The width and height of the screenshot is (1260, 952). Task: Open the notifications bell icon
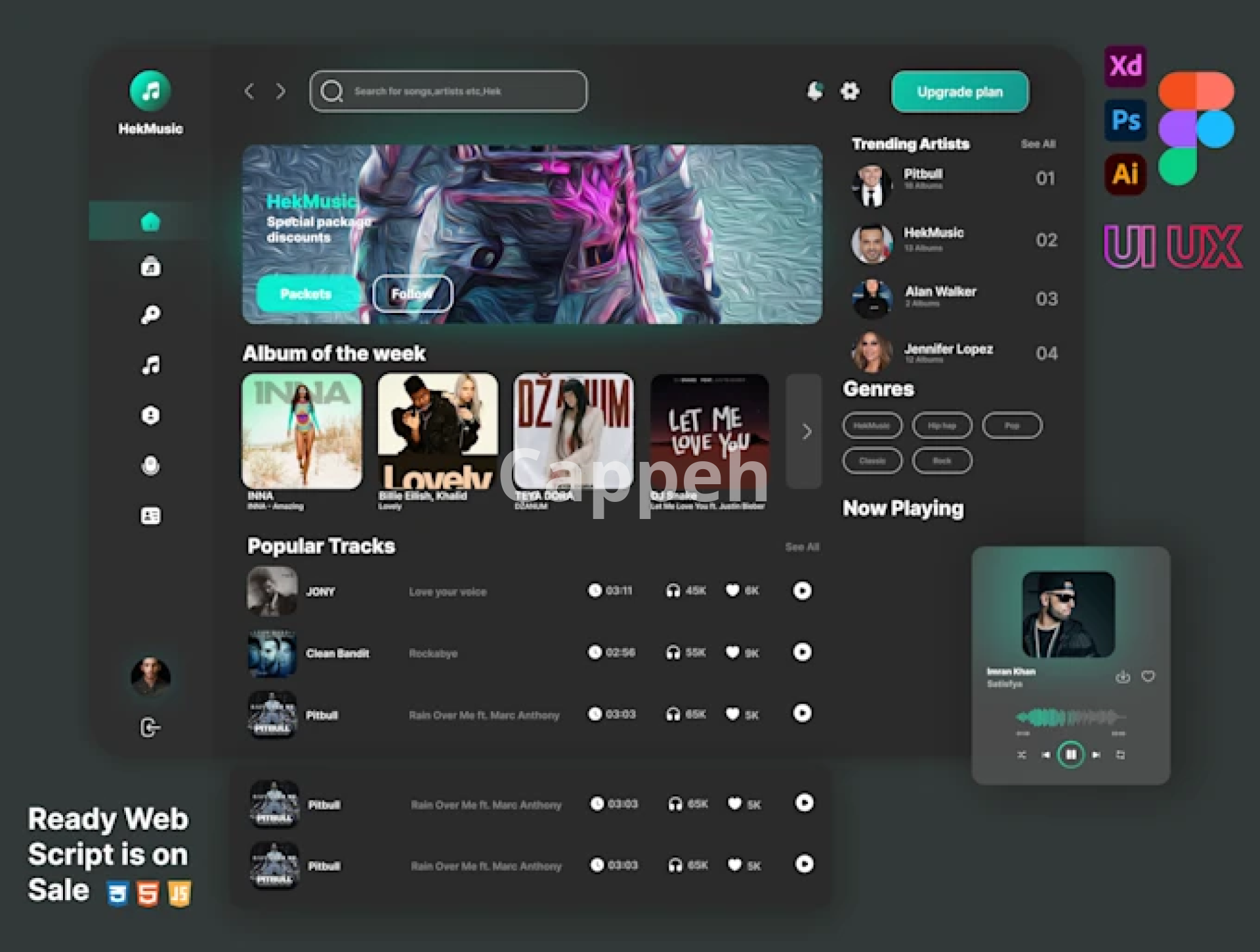point(814,91)
